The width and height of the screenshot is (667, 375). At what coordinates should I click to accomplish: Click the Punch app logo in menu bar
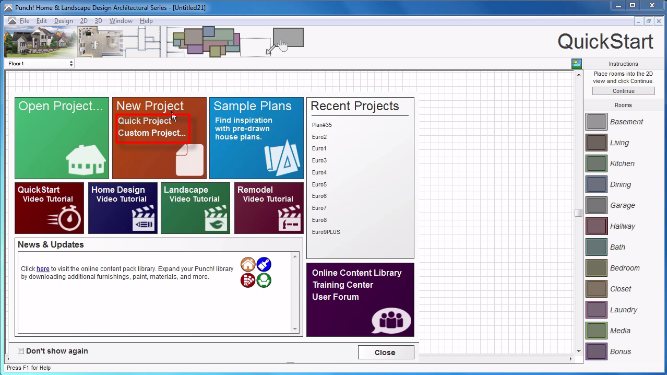tap(12, 20)
